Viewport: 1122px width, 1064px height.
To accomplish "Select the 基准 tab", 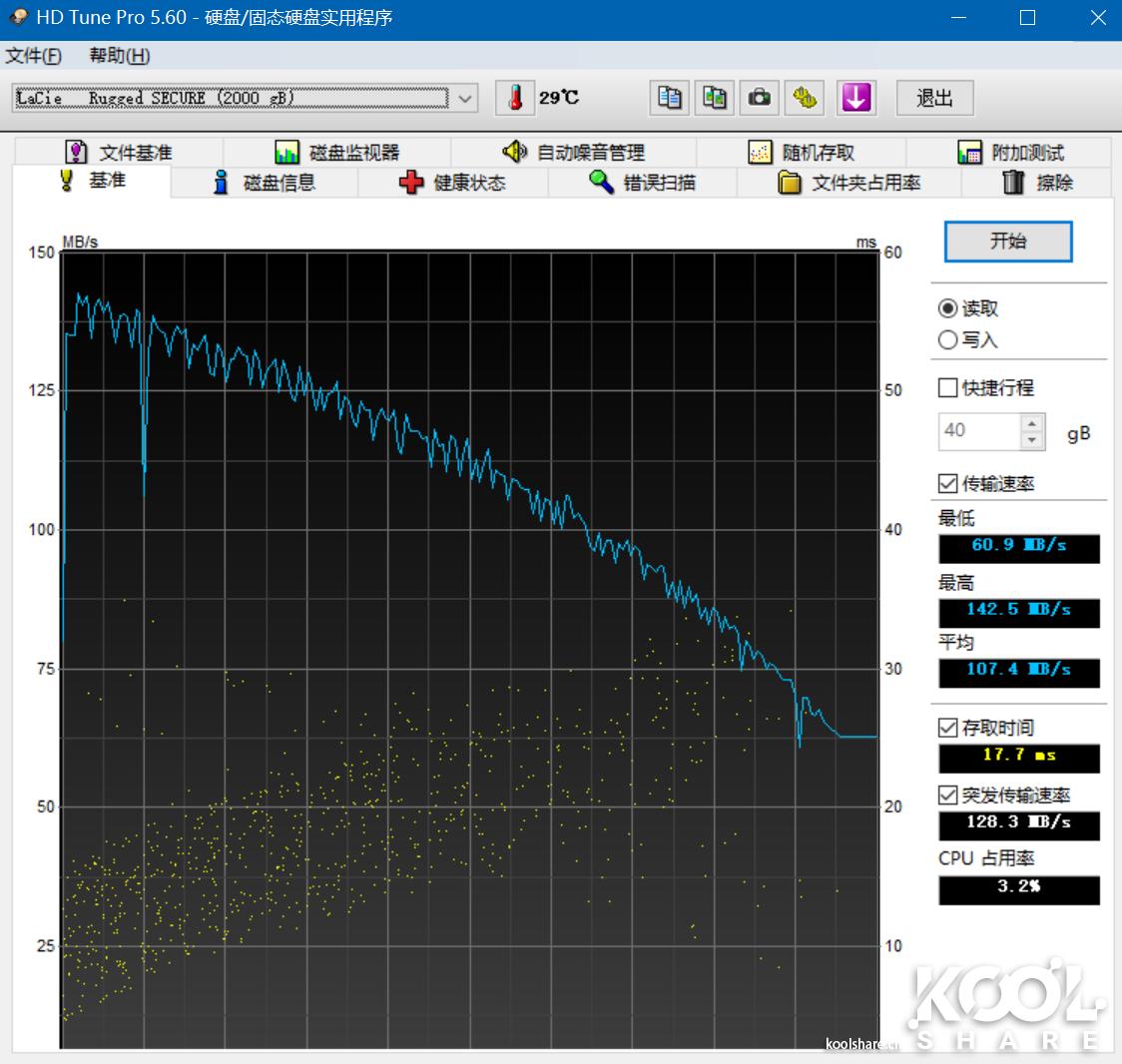I will 92,181.
